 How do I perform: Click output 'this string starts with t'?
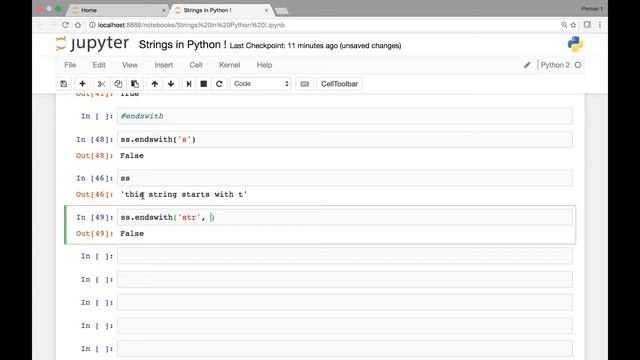[x=184, y=194]
